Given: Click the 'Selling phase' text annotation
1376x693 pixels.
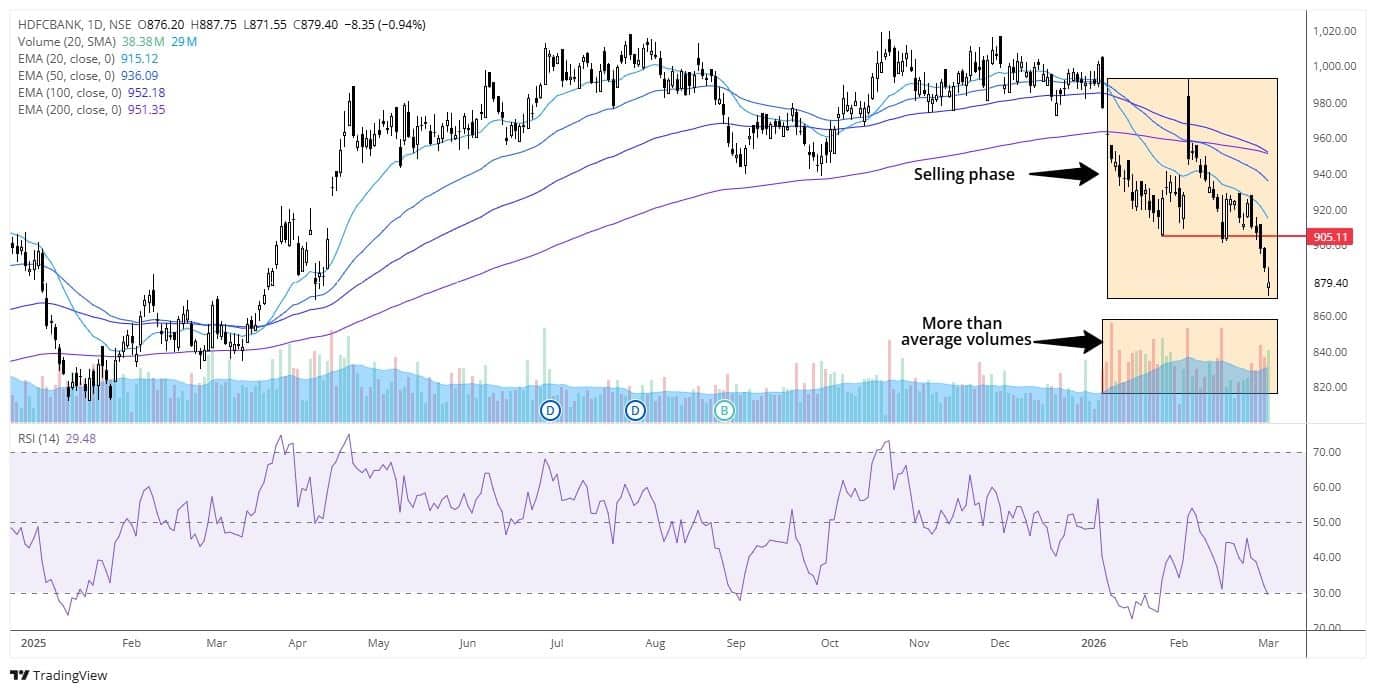Looking at the screenshot, I should coord(964,174).
